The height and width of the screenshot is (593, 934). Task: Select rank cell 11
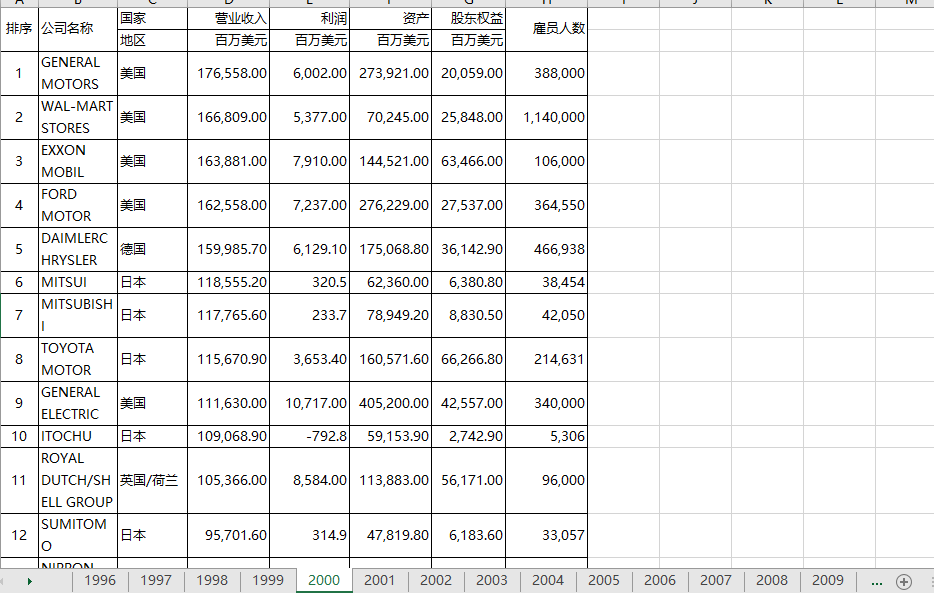coord(19,480)
